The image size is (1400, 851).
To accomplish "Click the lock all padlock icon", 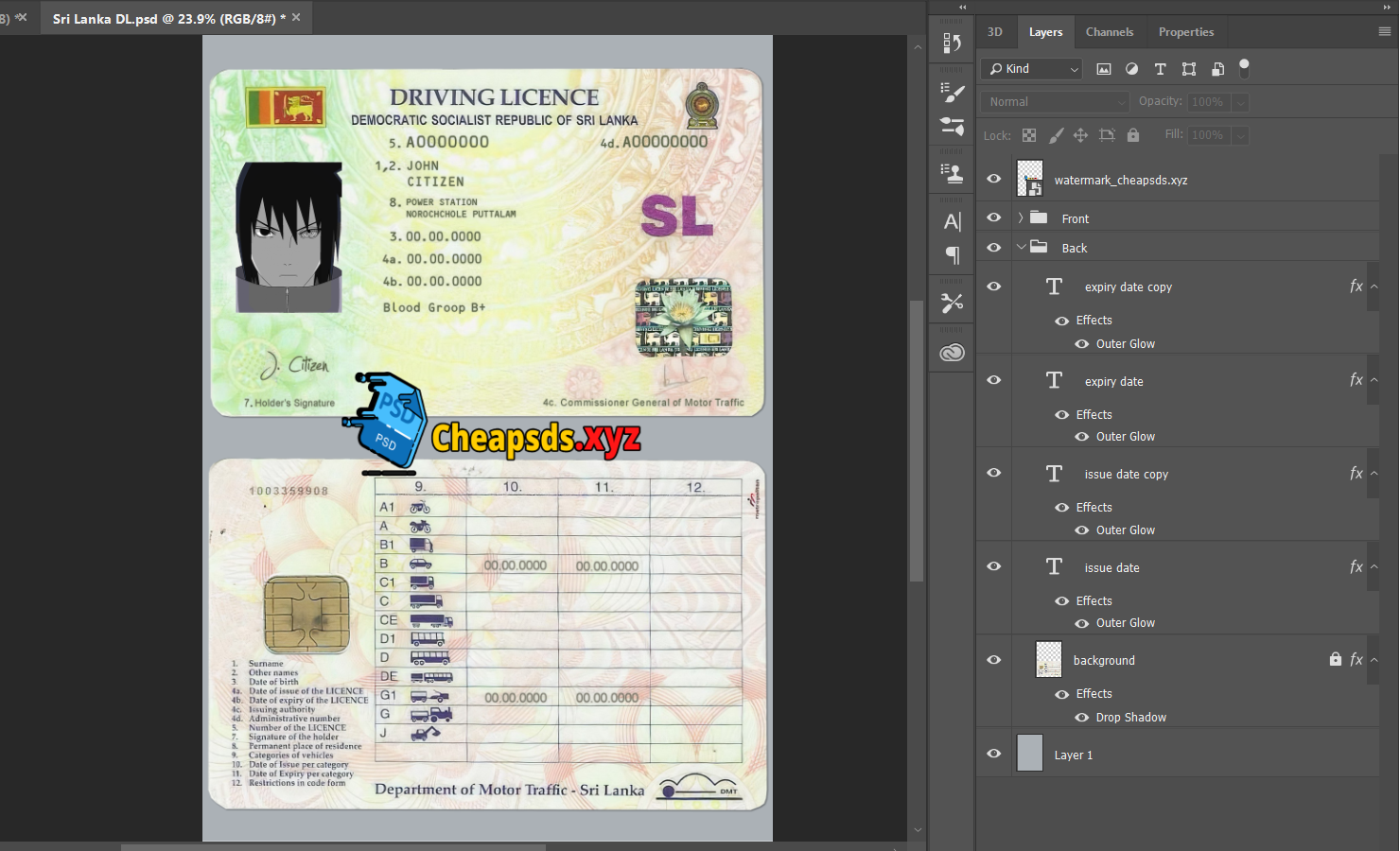I will pyautogui.click(x=1133, y=135).
